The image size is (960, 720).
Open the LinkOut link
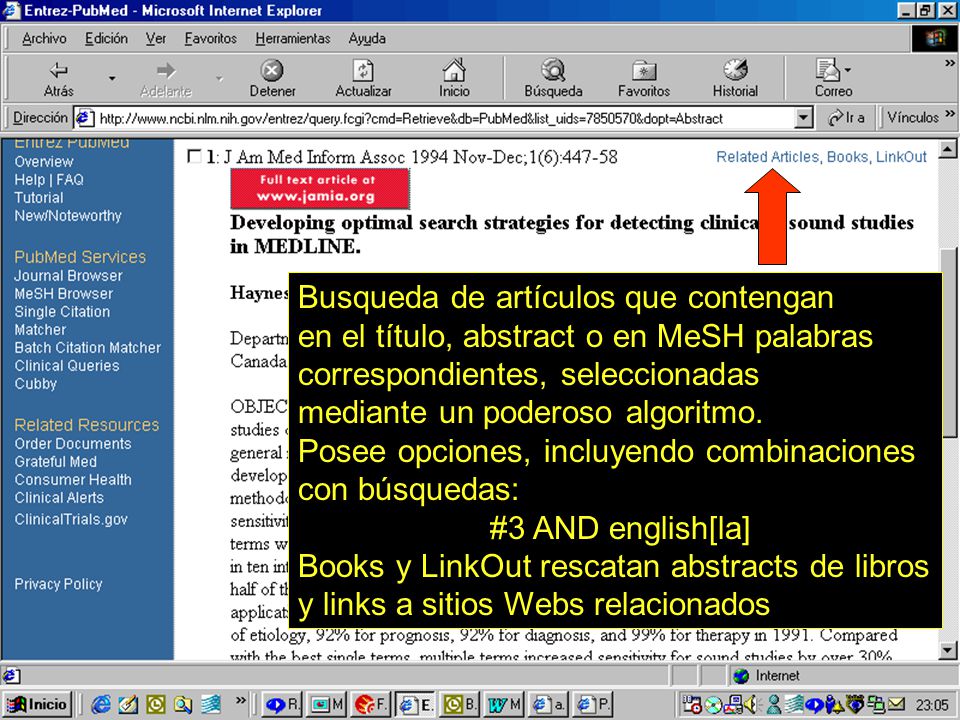tap(901, 157)
